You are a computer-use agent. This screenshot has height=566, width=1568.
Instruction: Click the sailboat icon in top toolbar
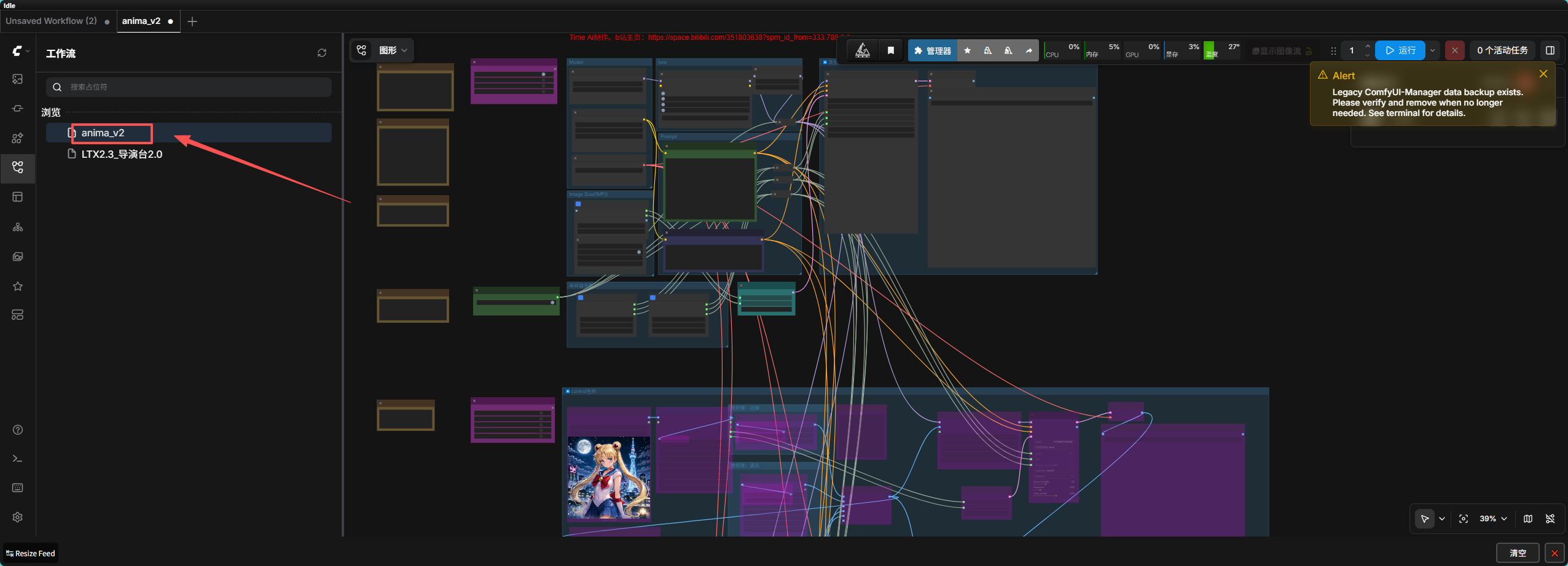pyautogui.click(x=863, y=50)
